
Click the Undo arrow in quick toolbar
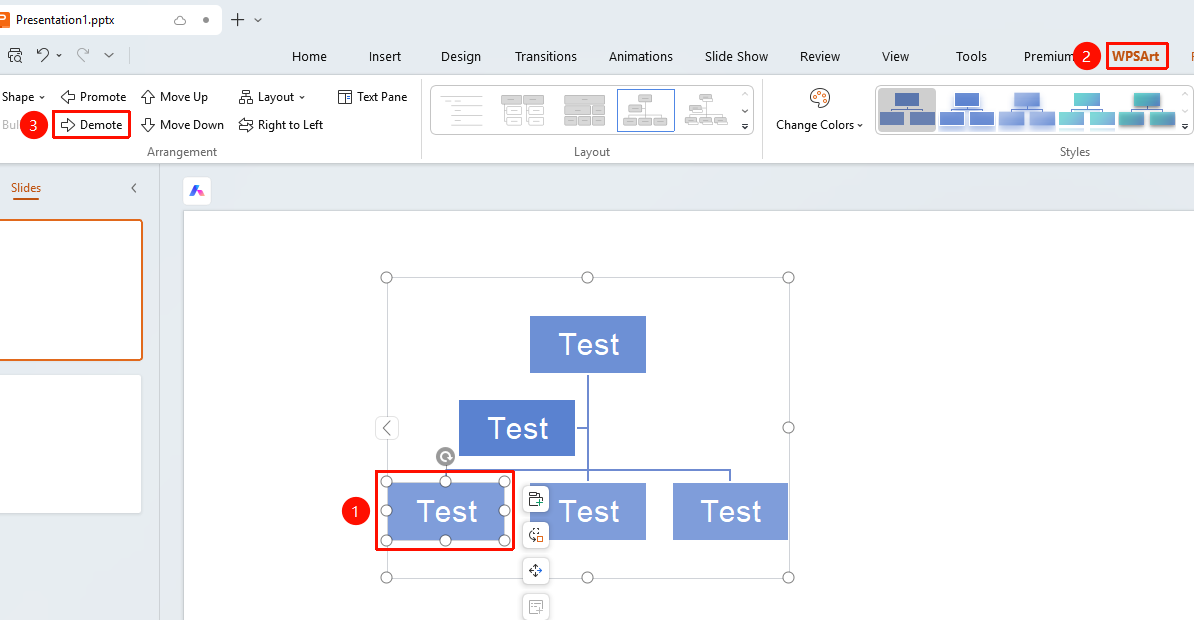click(43, 55)
